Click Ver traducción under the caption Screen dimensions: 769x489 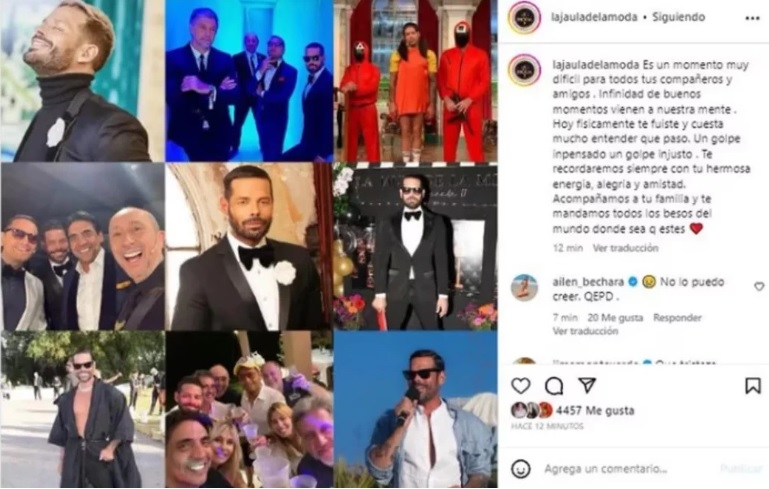click(x=625, y=248)
